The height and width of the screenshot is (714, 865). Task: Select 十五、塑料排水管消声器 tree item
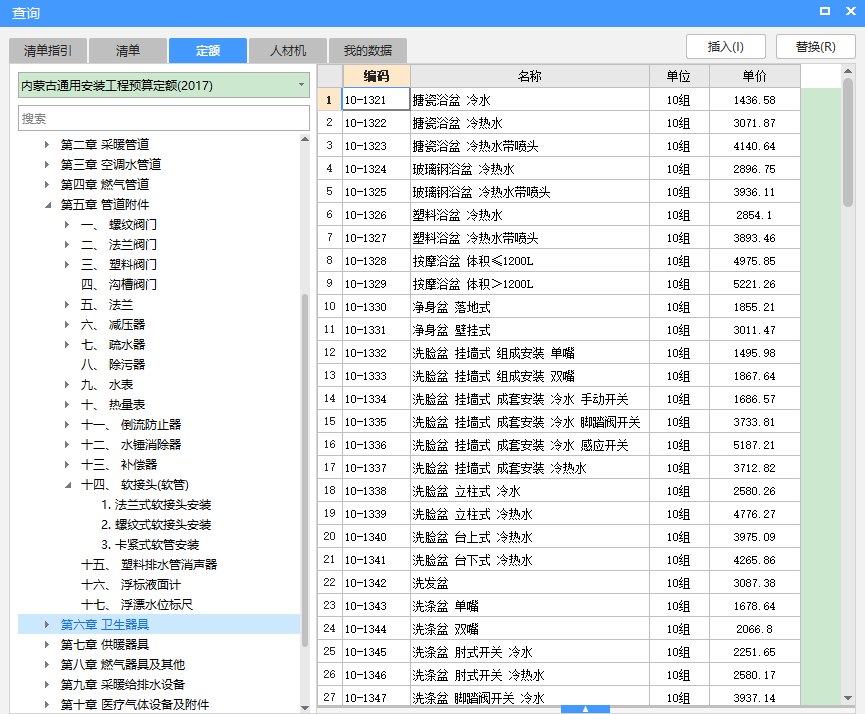[x=149, y=565]
